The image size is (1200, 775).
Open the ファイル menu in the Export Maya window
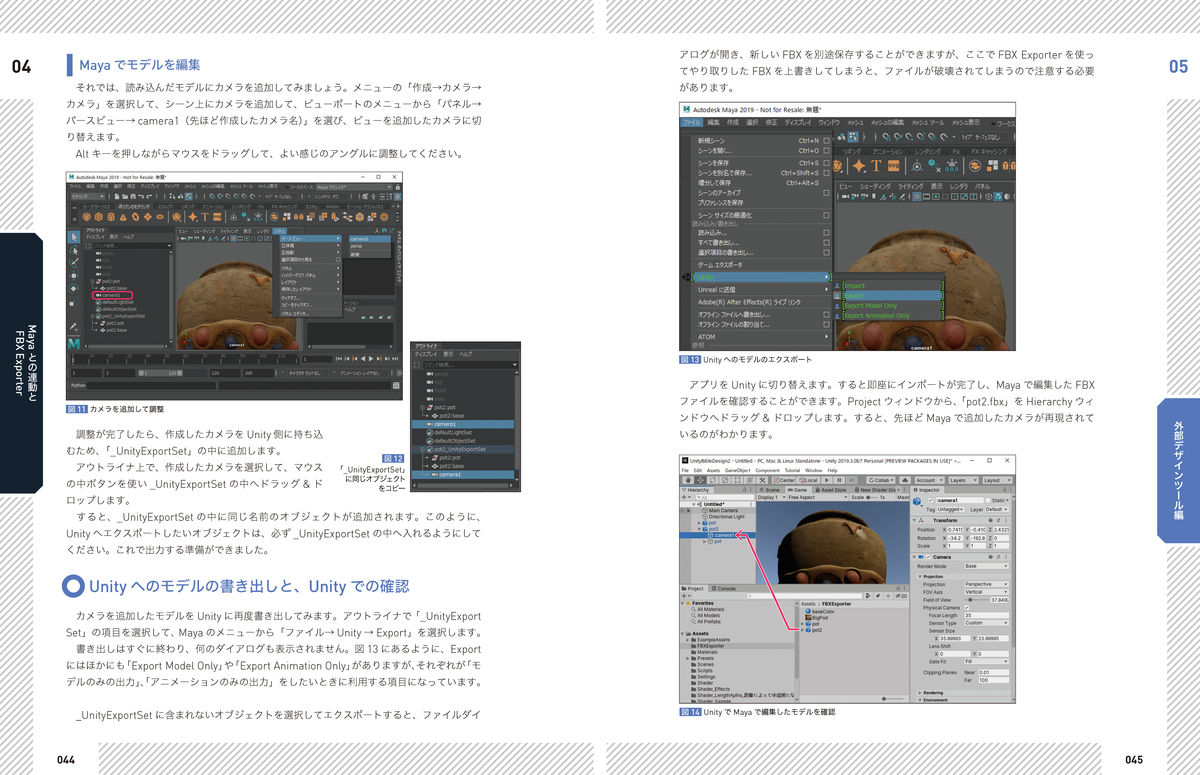tap(692, 123)
